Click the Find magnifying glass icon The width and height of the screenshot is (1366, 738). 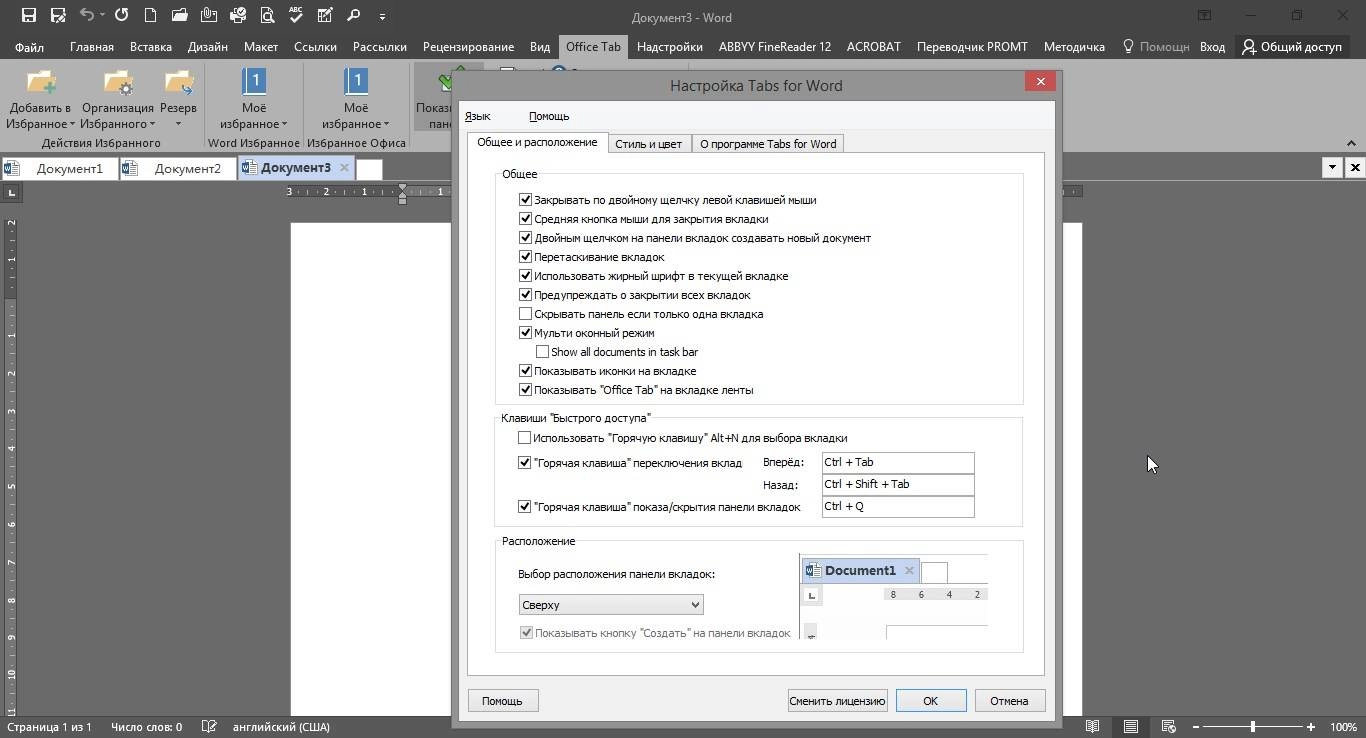click(354, 16)
